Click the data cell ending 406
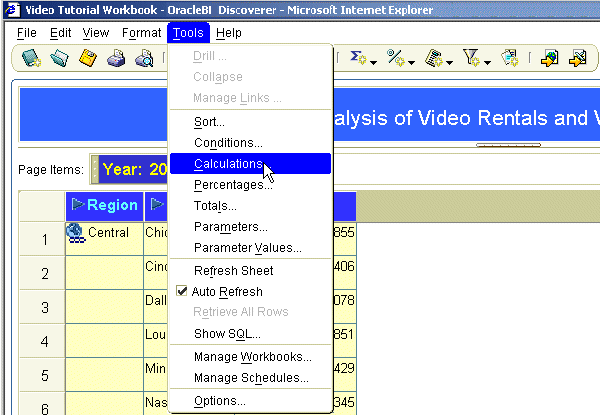The height and width of the screenshot is (415, 600). pyautogui.click(x=344, y=273)
